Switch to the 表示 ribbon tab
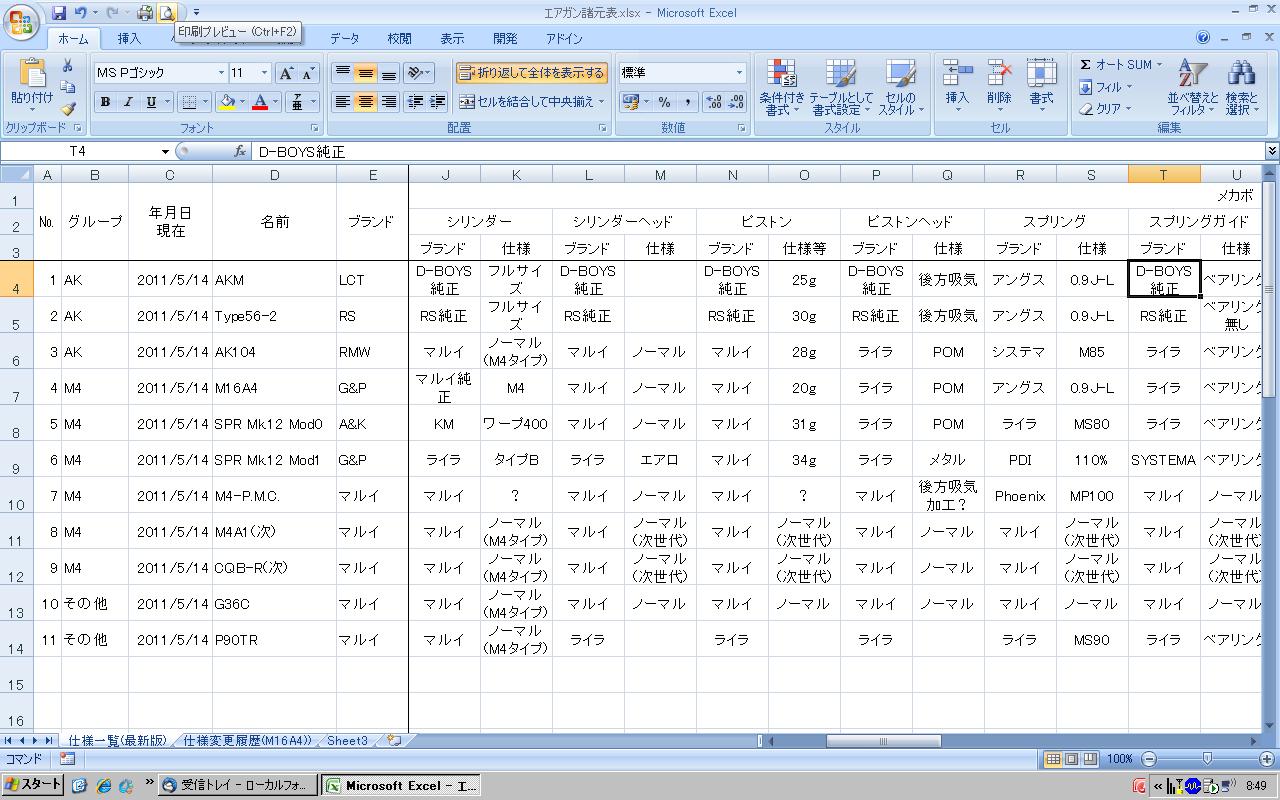This screenshot has width=1280, height=800. click(x=452, y=39)
